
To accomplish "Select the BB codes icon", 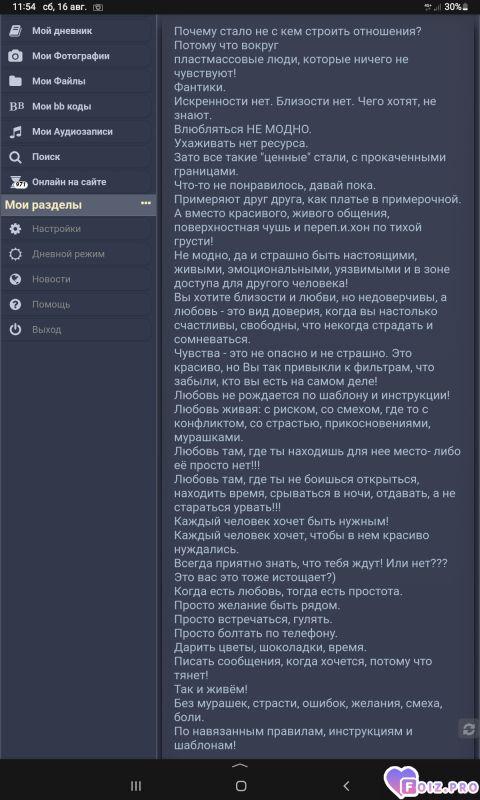I will [x=16, y=106].
